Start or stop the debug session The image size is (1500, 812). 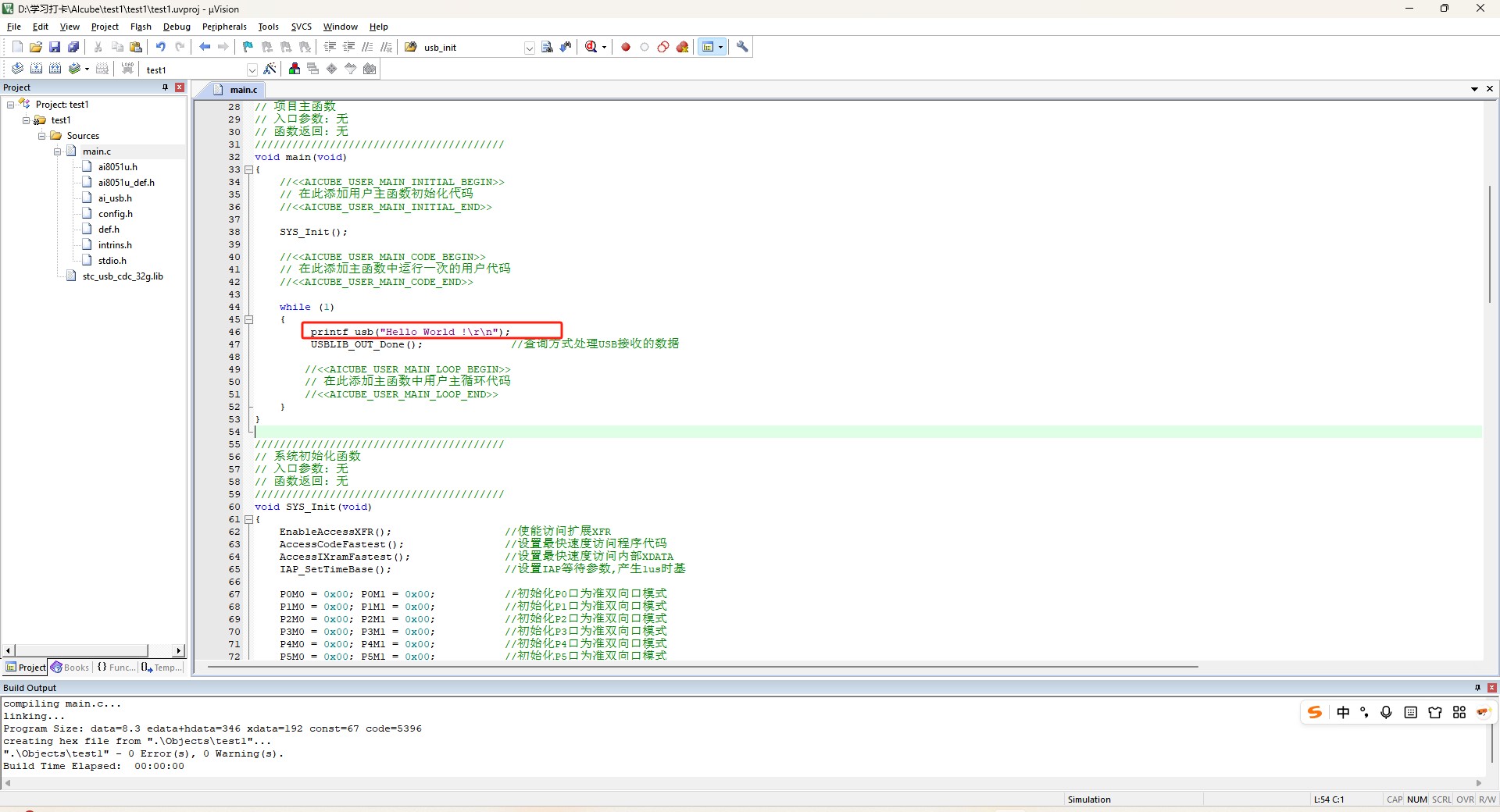point(591,47)
